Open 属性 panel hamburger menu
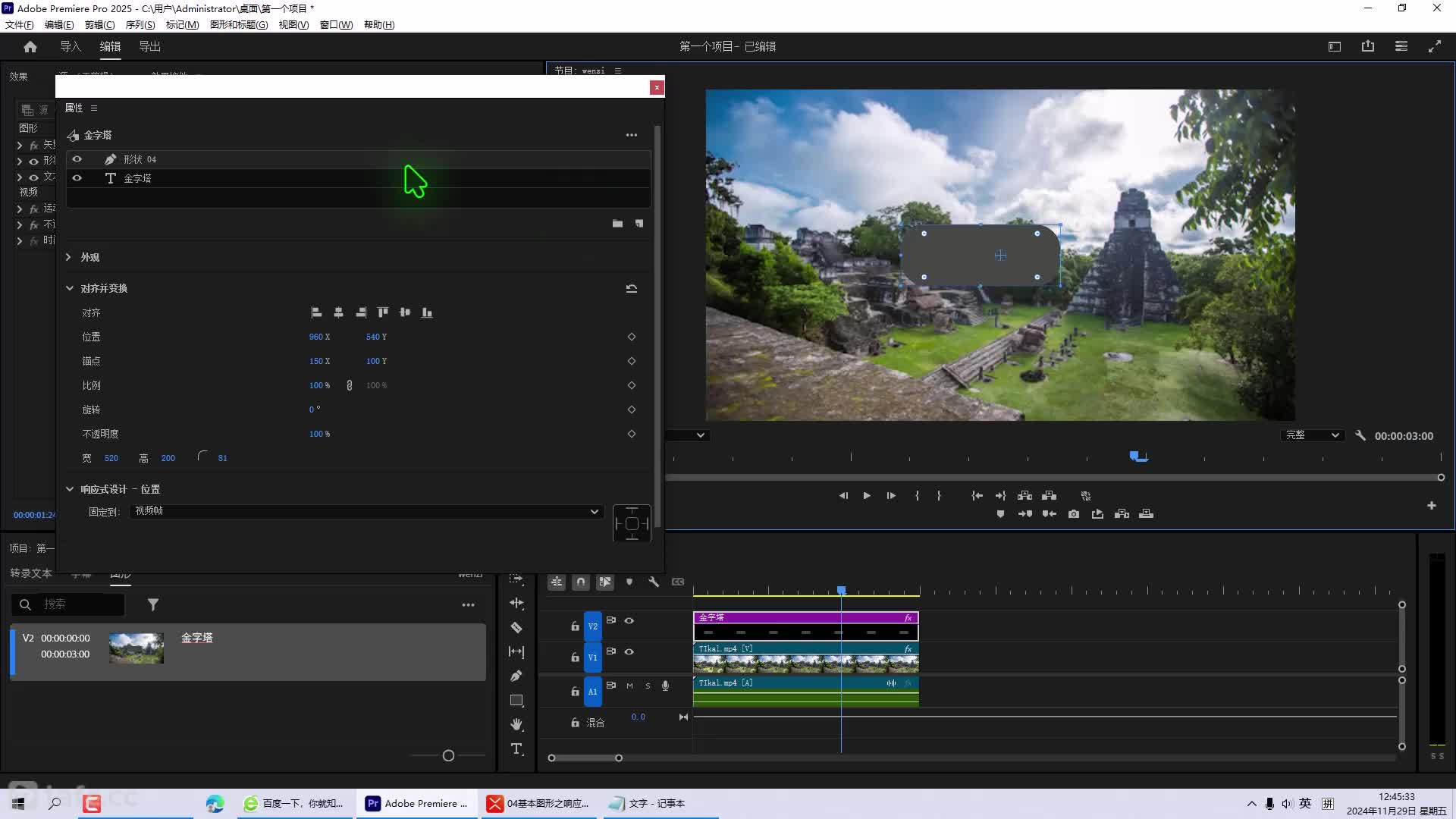The width and height of the screenshot is (1456, 819). (94, 108)
